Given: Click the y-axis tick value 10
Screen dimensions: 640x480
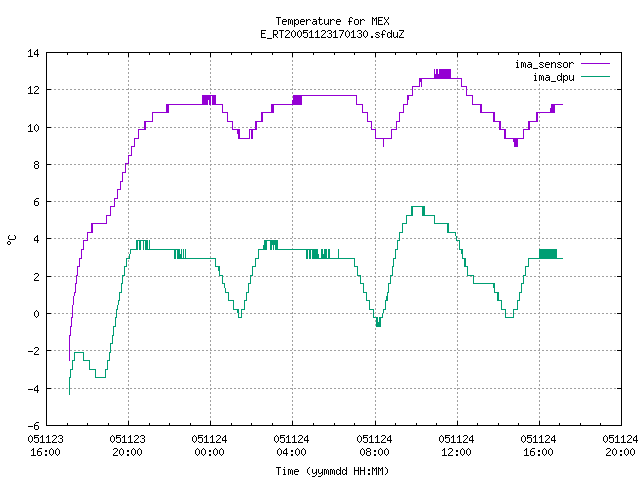Looking at the screenshot, I should 33,128.
